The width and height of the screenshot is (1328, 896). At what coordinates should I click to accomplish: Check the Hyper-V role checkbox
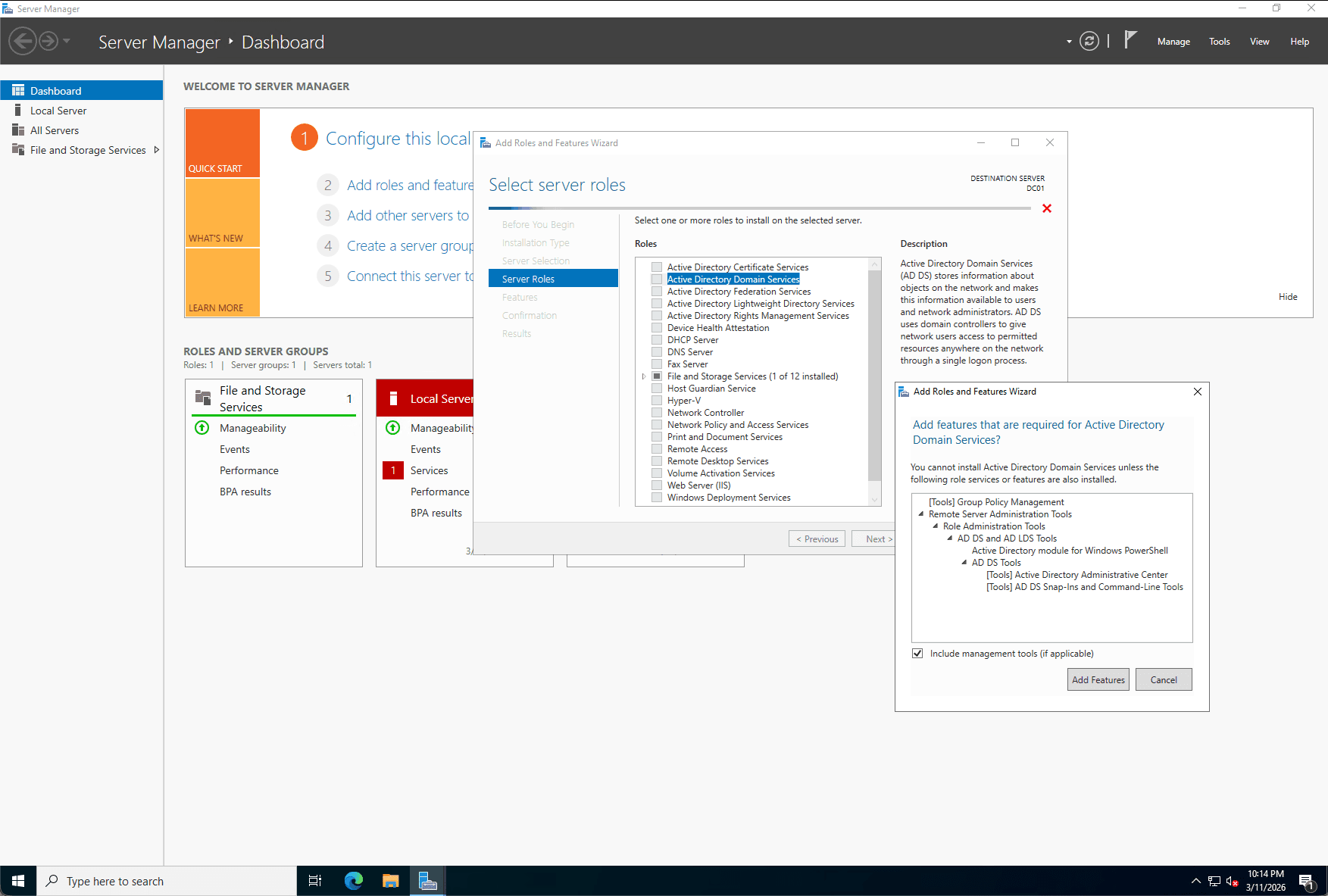(x=657, y=401)
